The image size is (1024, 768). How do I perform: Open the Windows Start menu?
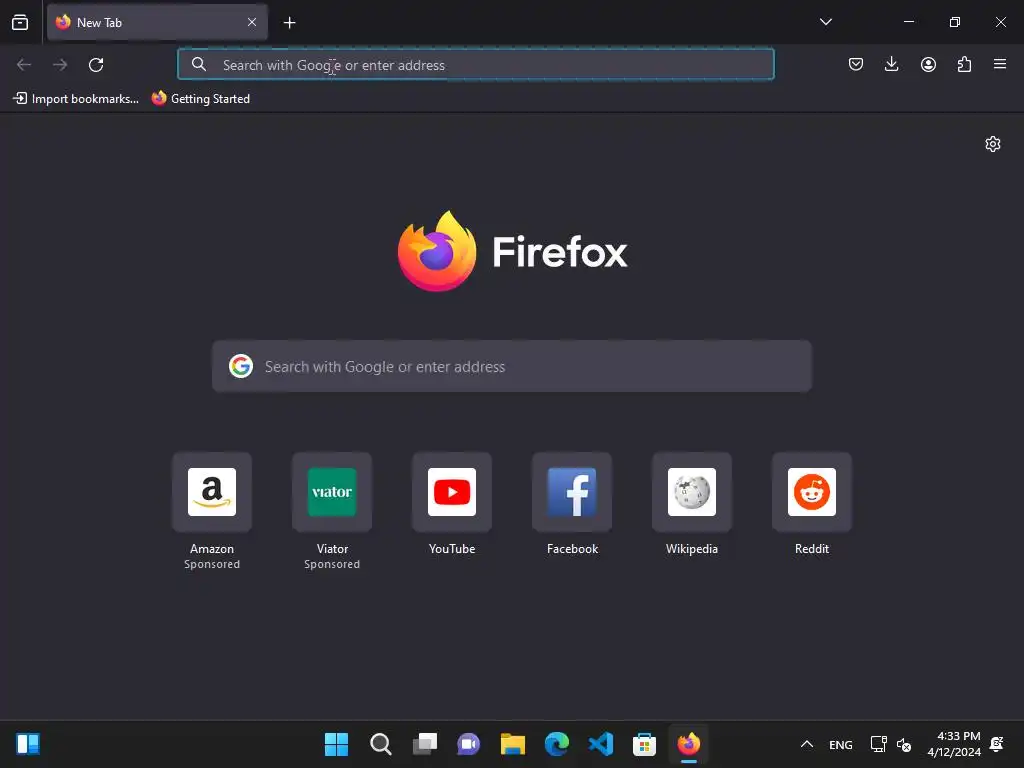coord(336,744)
